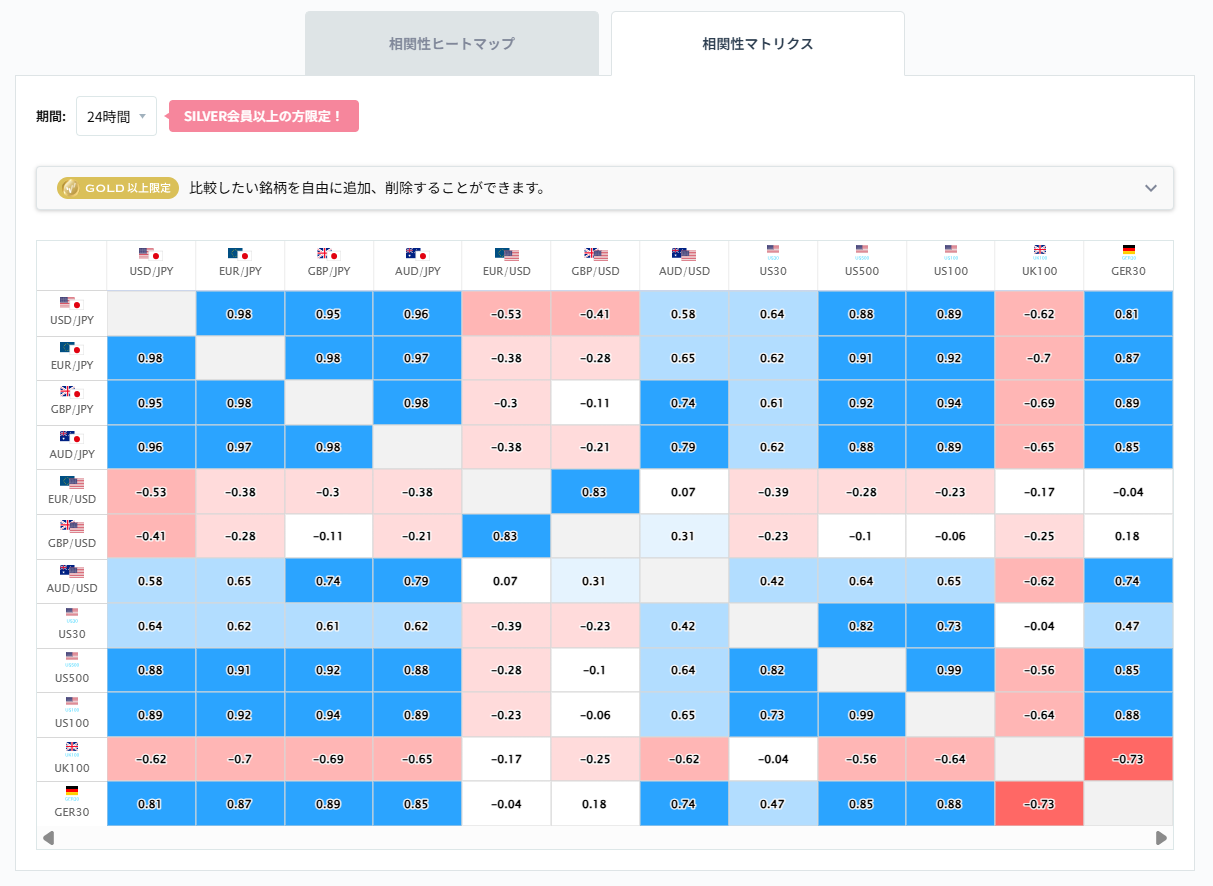The image size is (1213, 886).
Task: Click the AUD/USD flag icon above its column
Action: click(x=684, y=253)
